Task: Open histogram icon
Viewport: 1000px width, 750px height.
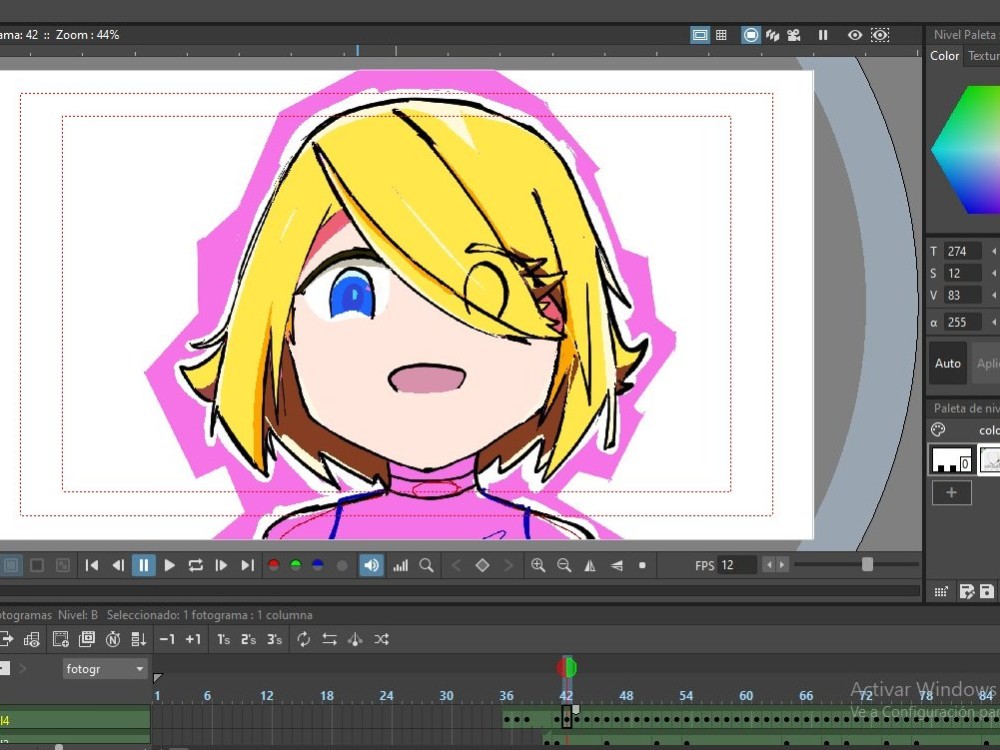Action: (401, 566)
